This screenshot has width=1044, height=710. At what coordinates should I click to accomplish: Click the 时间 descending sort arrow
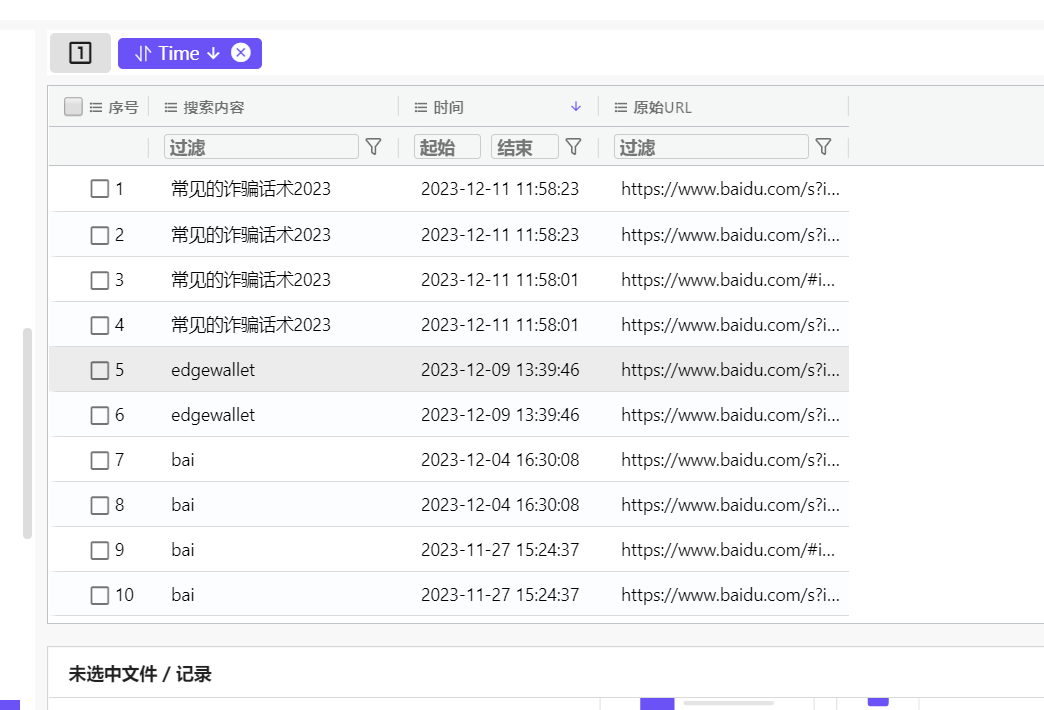pyautogui.click(x=576, y=107)
